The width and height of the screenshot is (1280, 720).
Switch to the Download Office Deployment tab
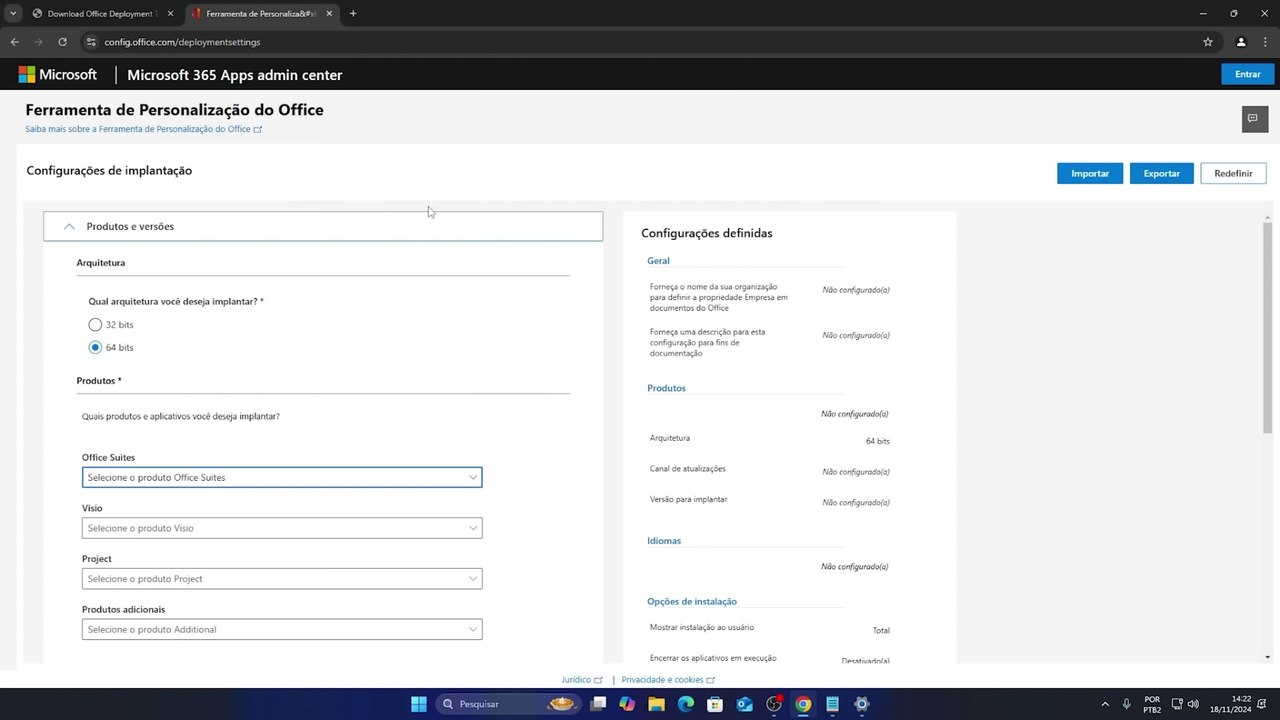[x=102, y=14]
